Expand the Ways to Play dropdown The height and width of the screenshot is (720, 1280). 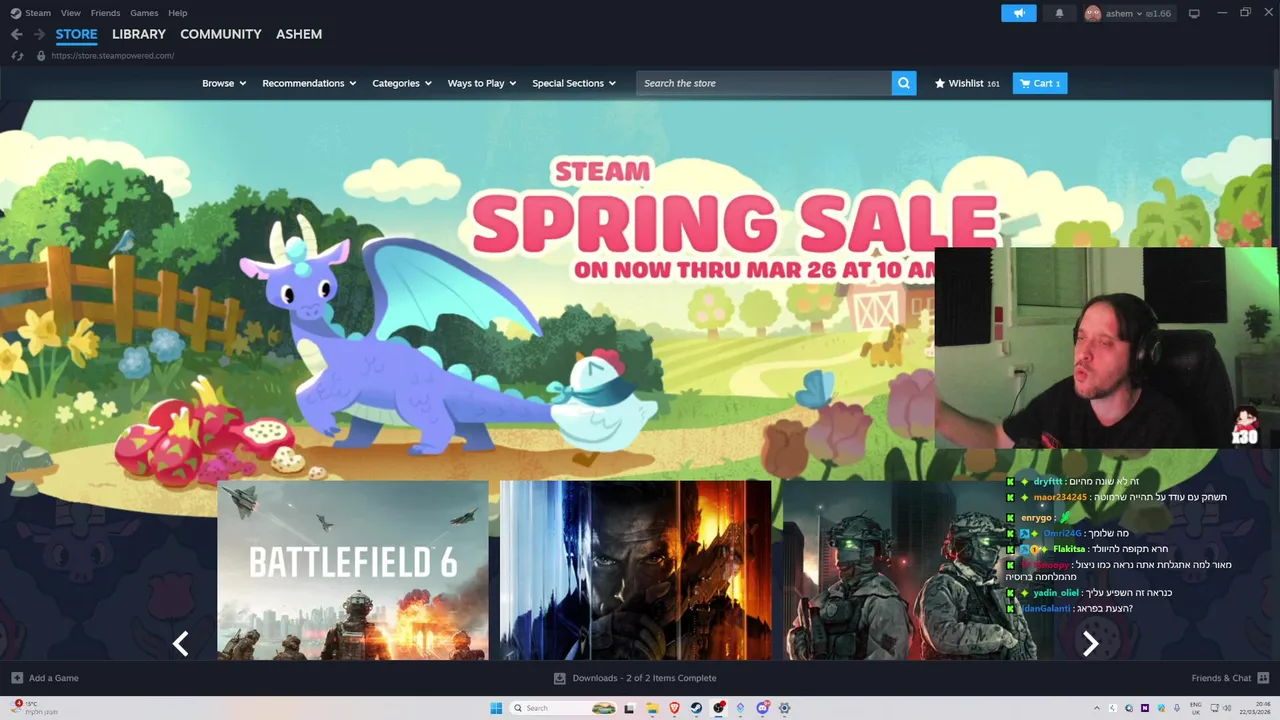coord(482,83)
